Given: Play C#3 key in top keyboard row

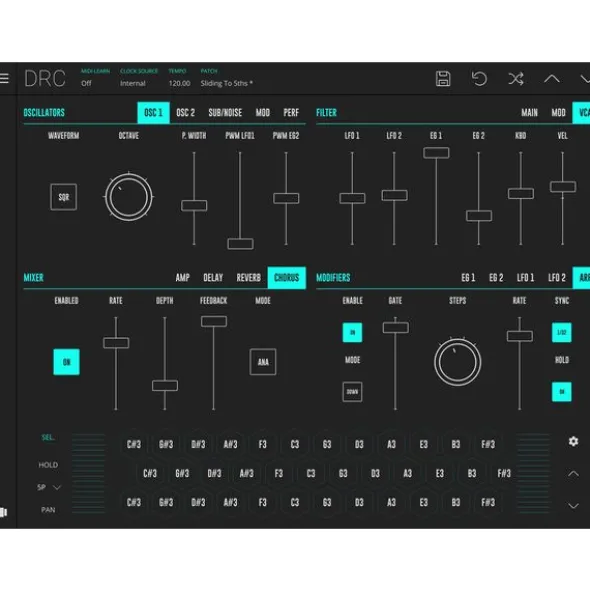Looking at the screenshot, I should (x=134, y=444).
